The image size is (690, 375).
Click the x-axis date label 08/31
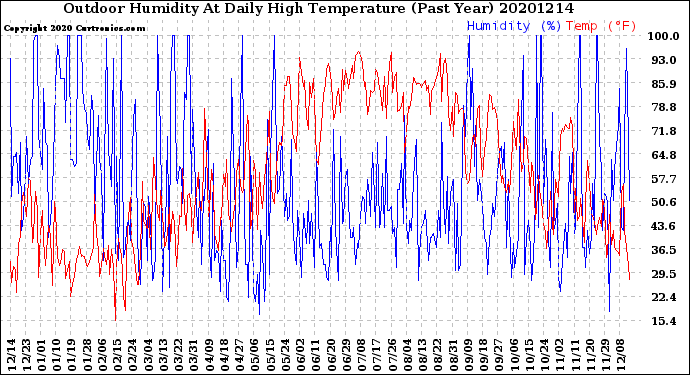point(453,355)
